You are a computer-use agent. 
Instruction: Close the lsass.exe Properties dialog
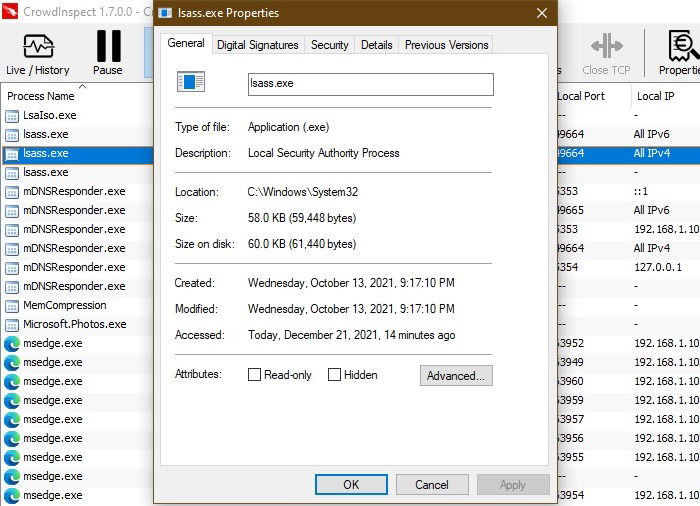pyautogui.click(x=542, y=13)
